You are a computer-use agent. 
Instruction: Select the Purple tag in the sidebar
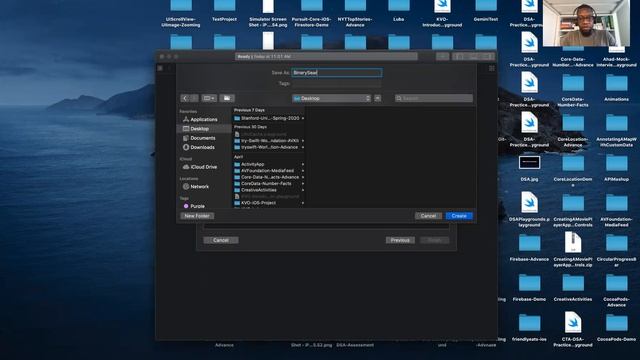[204, 206]
